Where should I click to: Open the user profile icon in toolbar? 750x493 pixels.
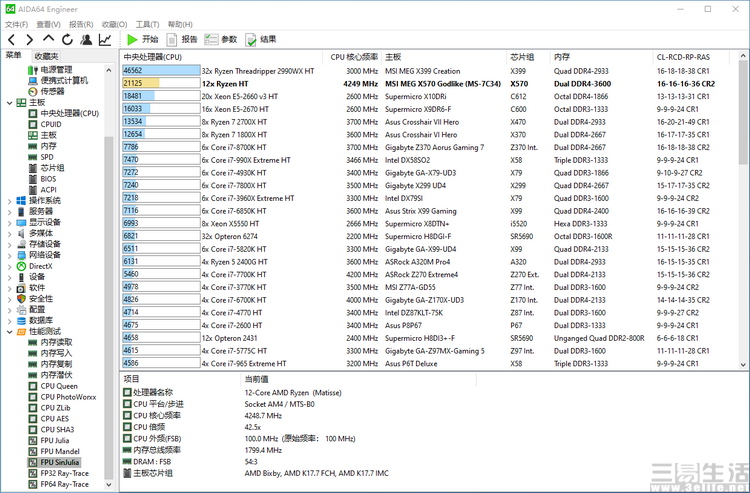coord(86,40)
